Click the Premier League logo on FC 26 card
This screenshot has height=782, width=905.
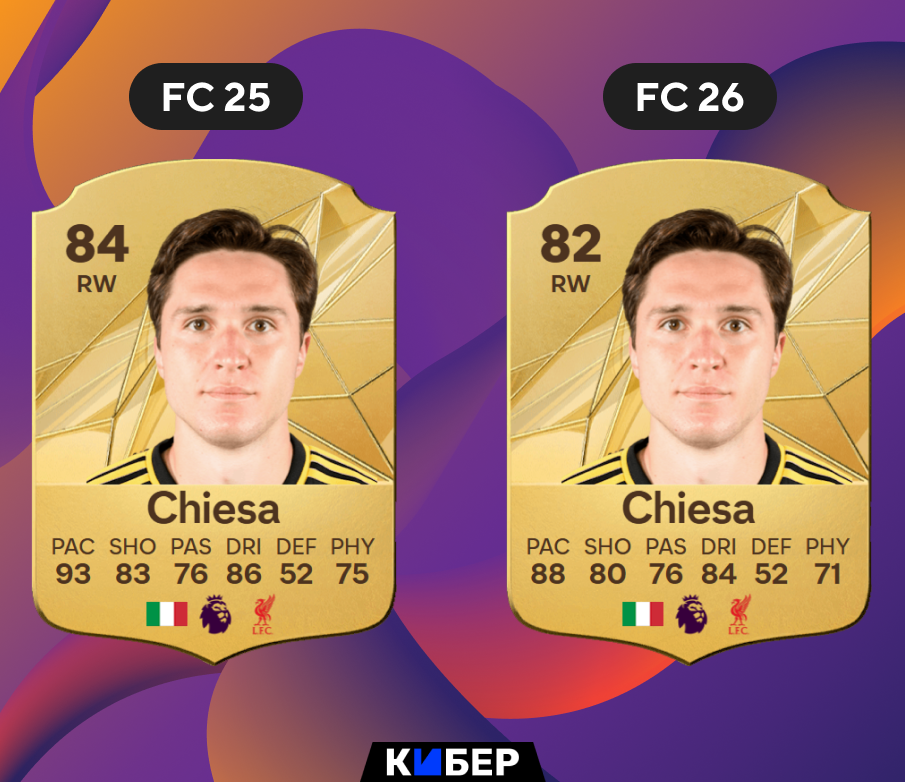pos(691,615)
